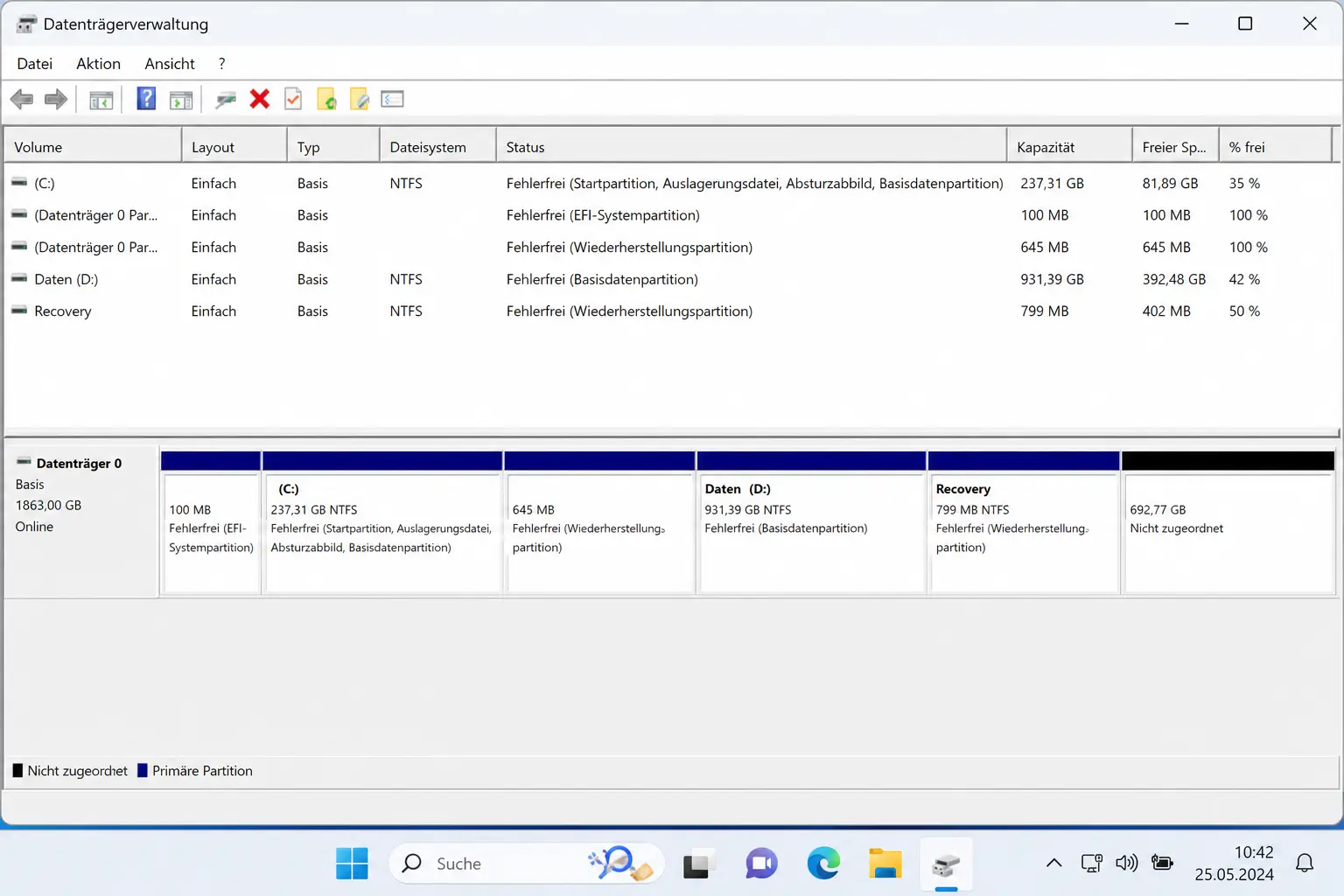Open Task View from the taskbar

696,864
